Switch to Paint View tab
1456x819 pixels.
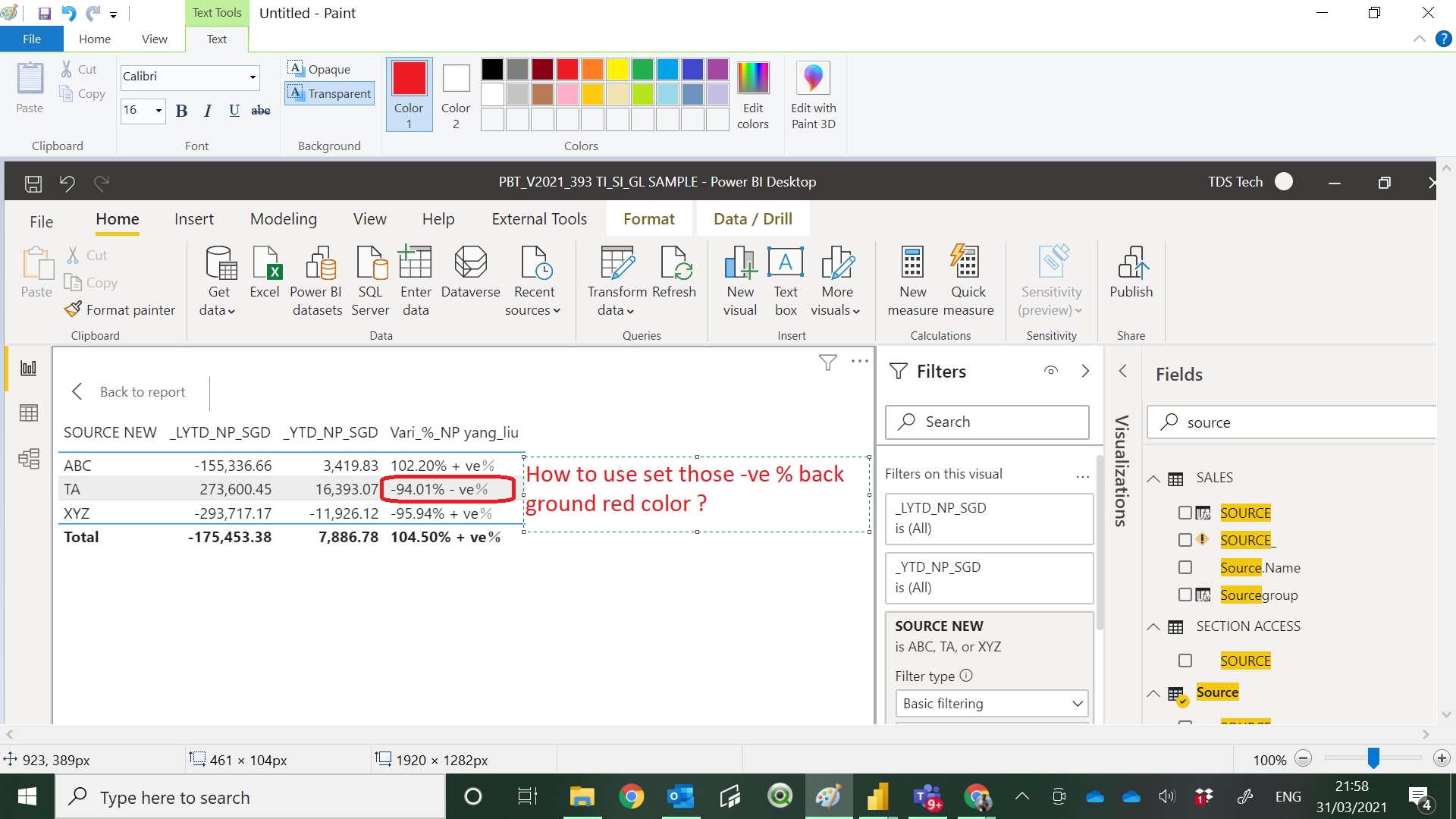(155, 39)
